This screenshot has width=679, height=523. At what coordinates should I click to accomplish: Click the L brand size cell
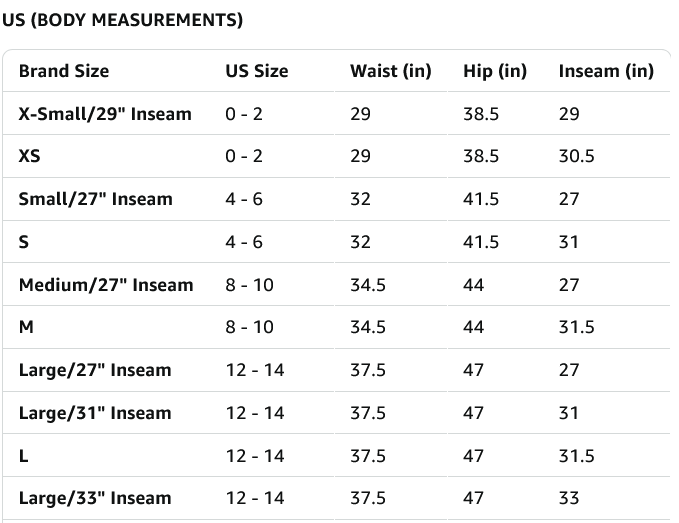[23, 456]
